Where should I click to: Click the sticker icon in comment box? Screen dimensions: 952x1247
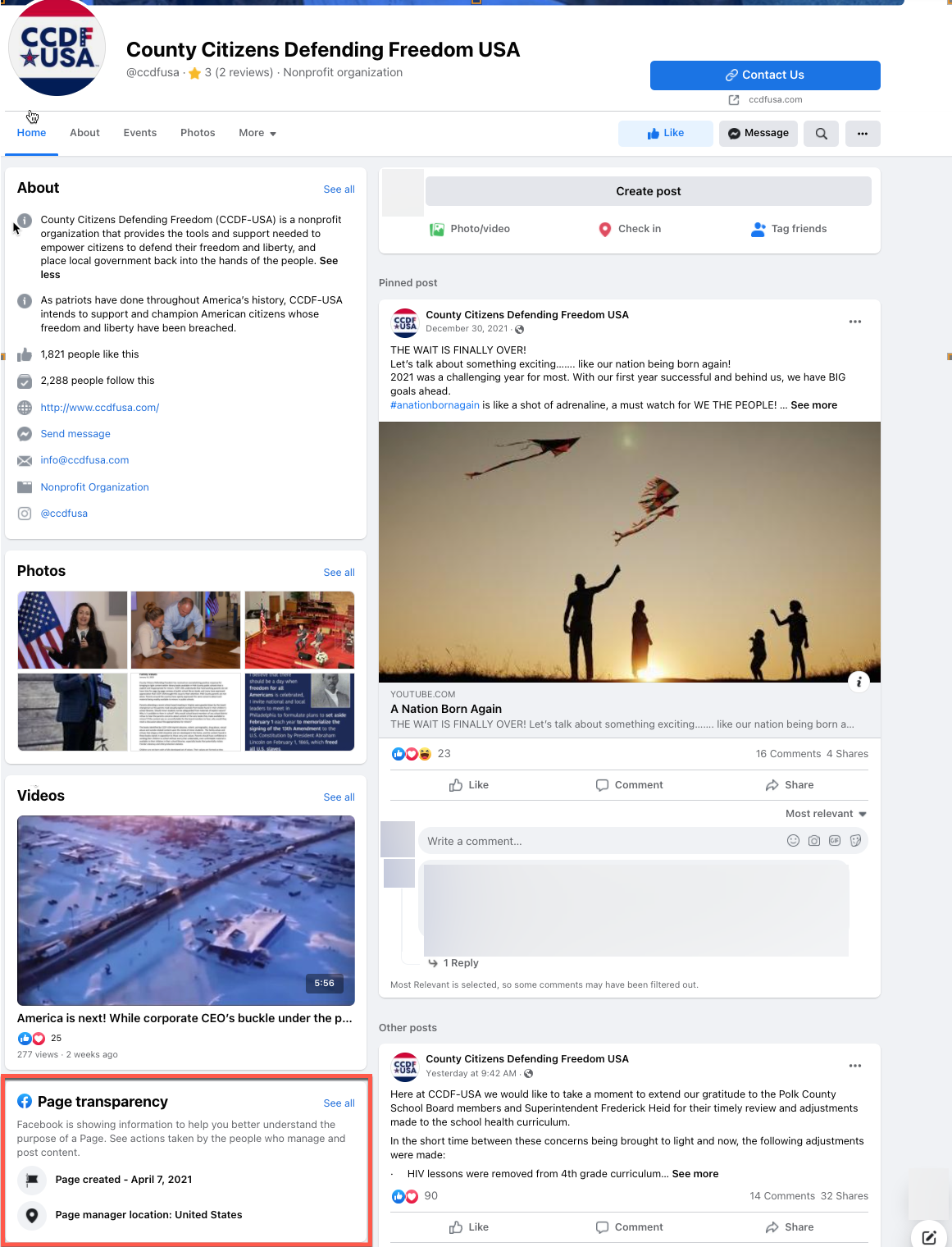tap(855, 841)
